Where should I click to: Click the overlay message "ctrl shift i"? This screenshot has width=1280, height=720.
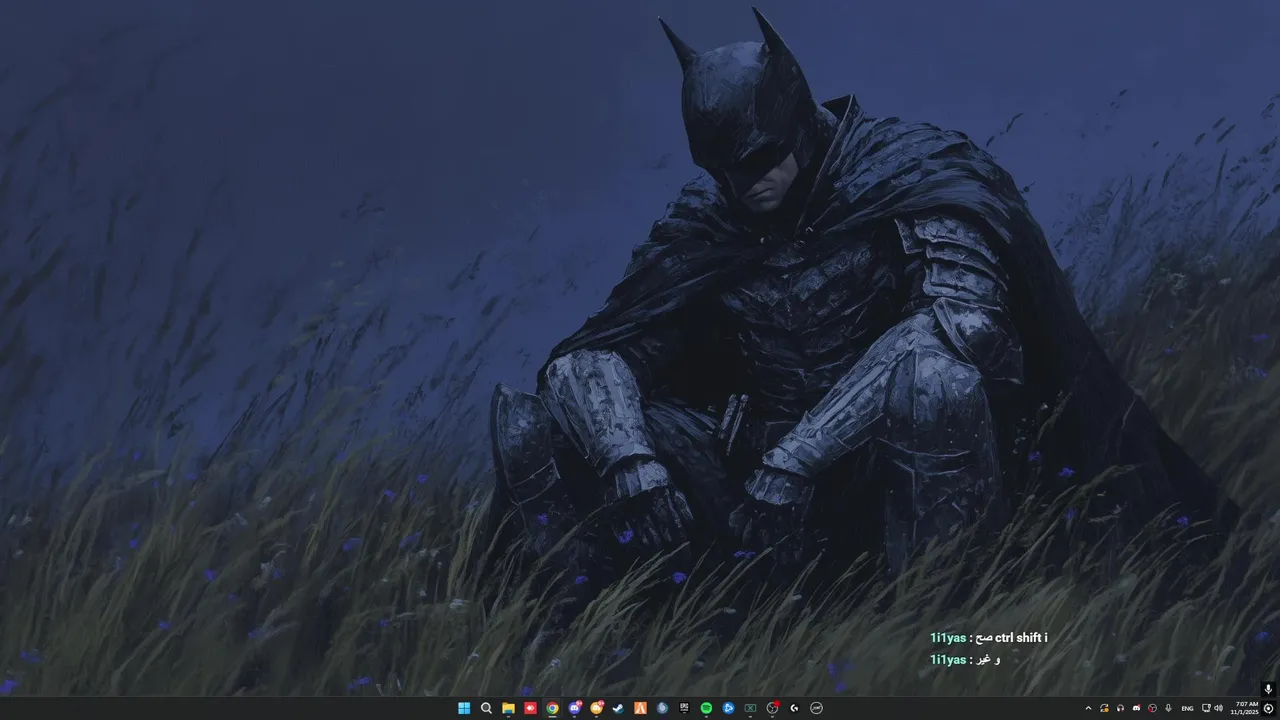coord(1021,637)
